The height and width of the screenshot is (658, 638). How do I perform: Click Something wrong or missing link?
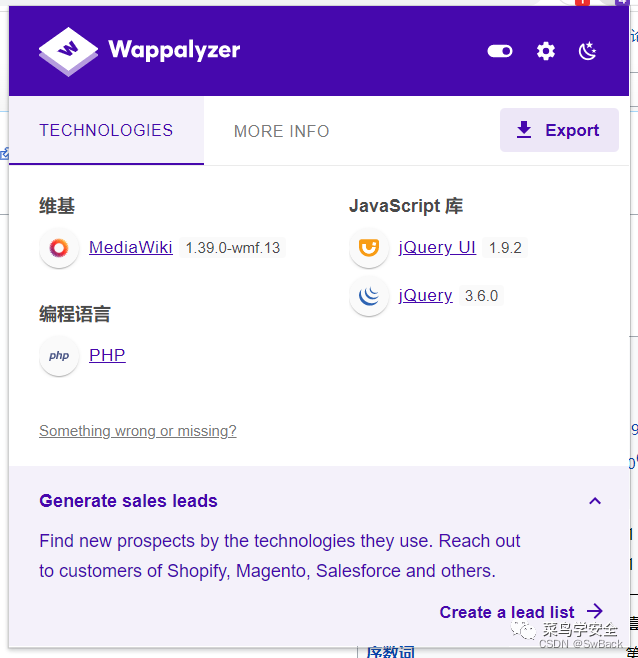click(x=138, y=431)
